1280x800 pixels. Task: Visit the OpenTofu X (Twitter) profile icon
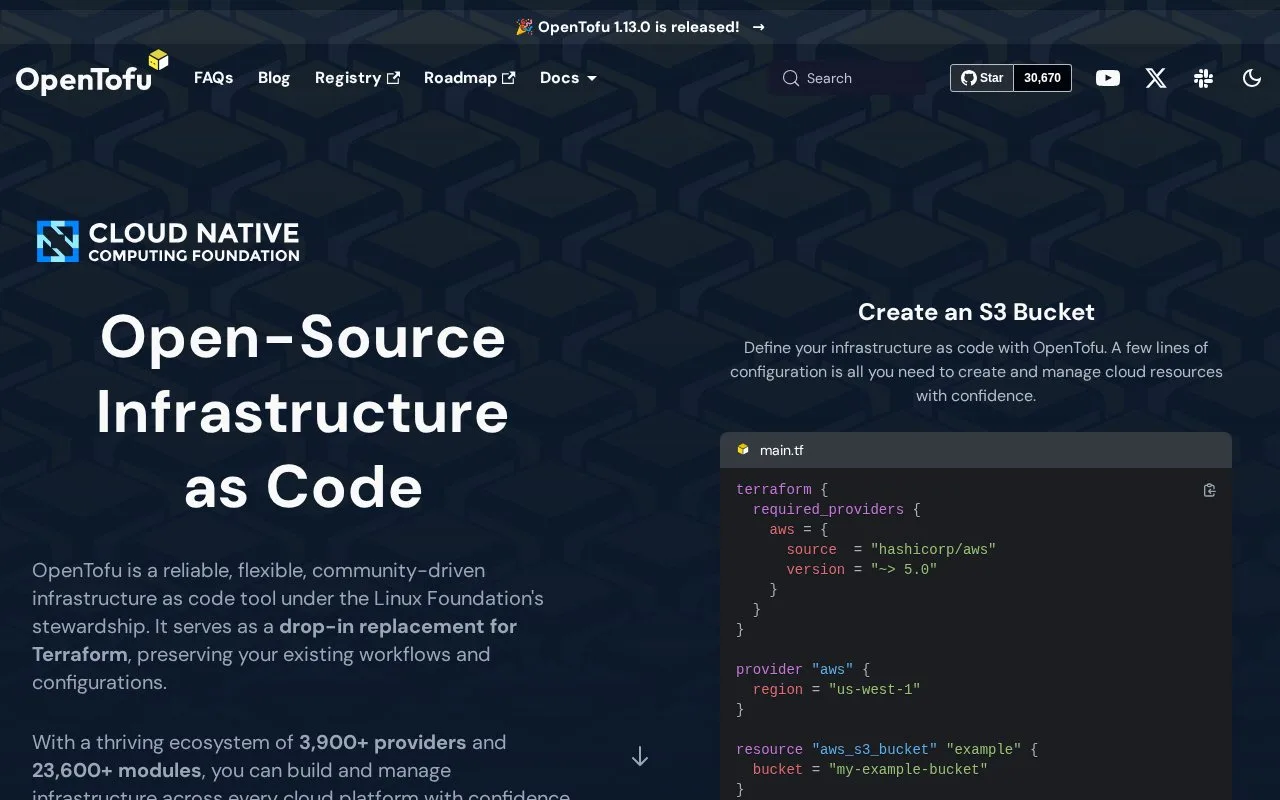click(1156, 78)
